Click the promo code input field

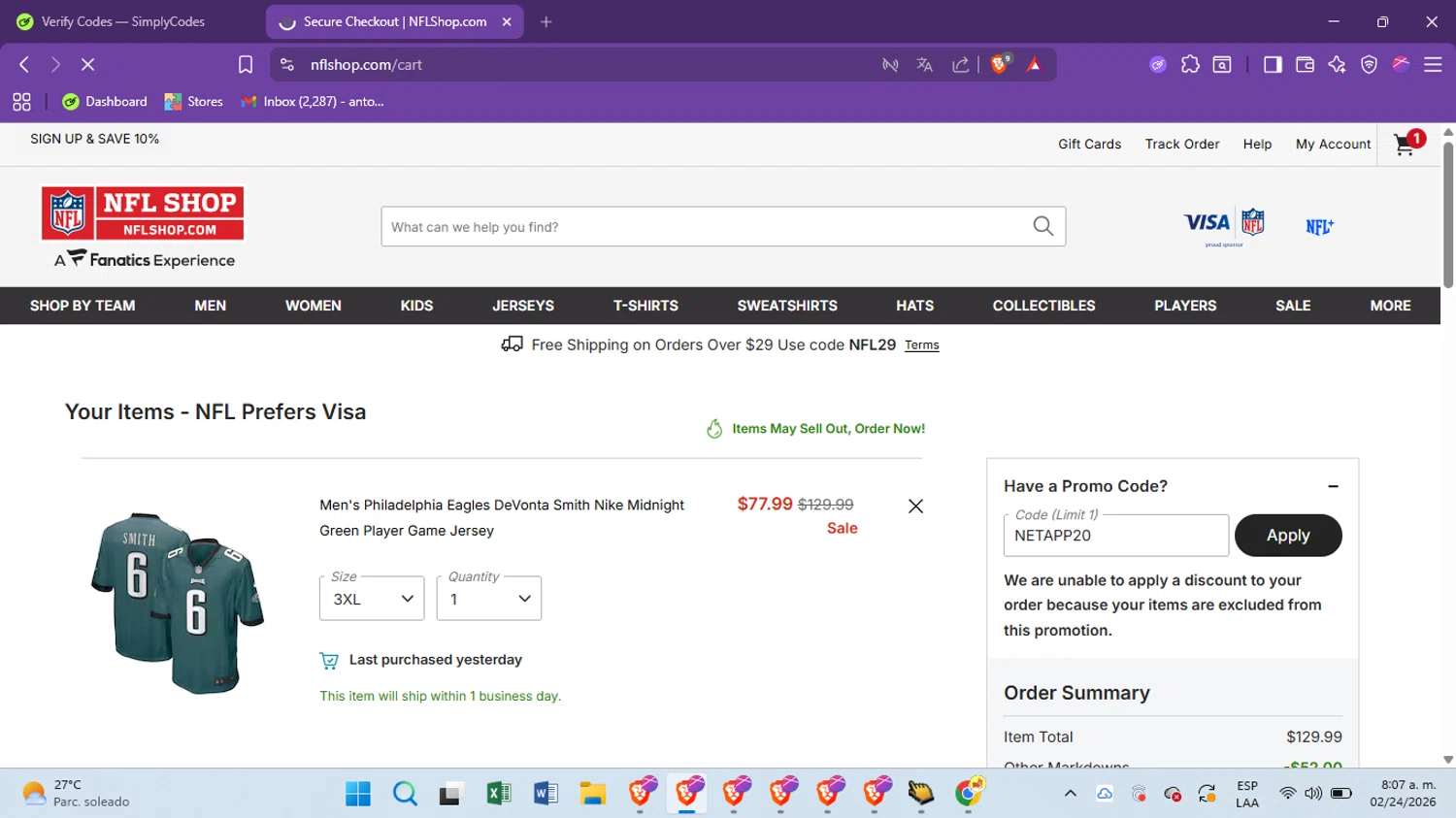tap(1115, 536)
